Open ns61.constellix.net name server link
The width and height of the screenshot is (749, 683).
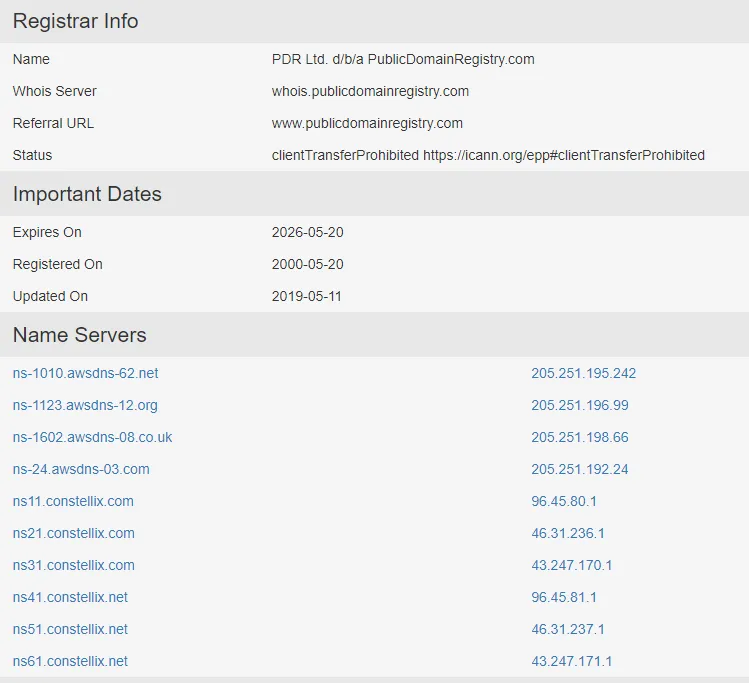(70, 662)
